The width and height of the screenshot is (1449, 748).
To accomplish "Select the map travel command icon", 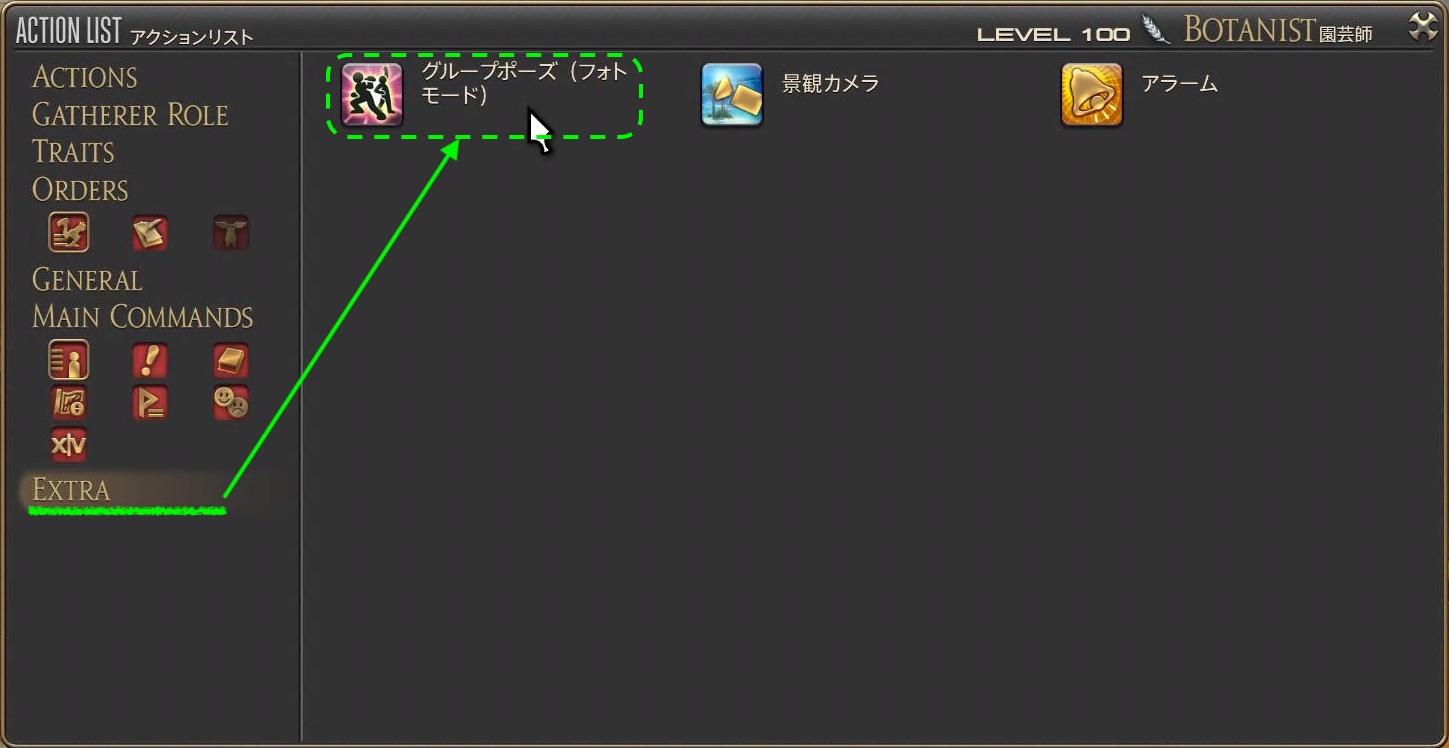I will (69, 403).
